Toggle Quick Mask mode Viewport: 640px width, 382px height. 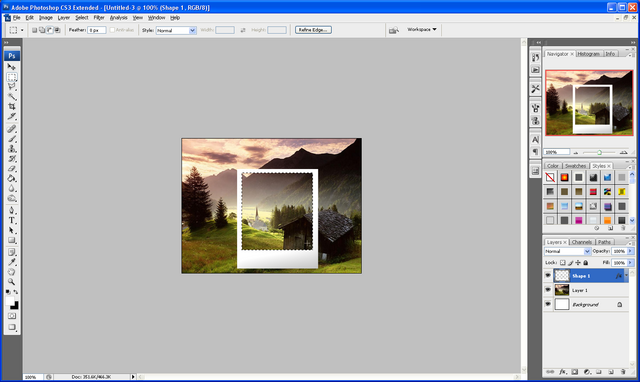11,316
